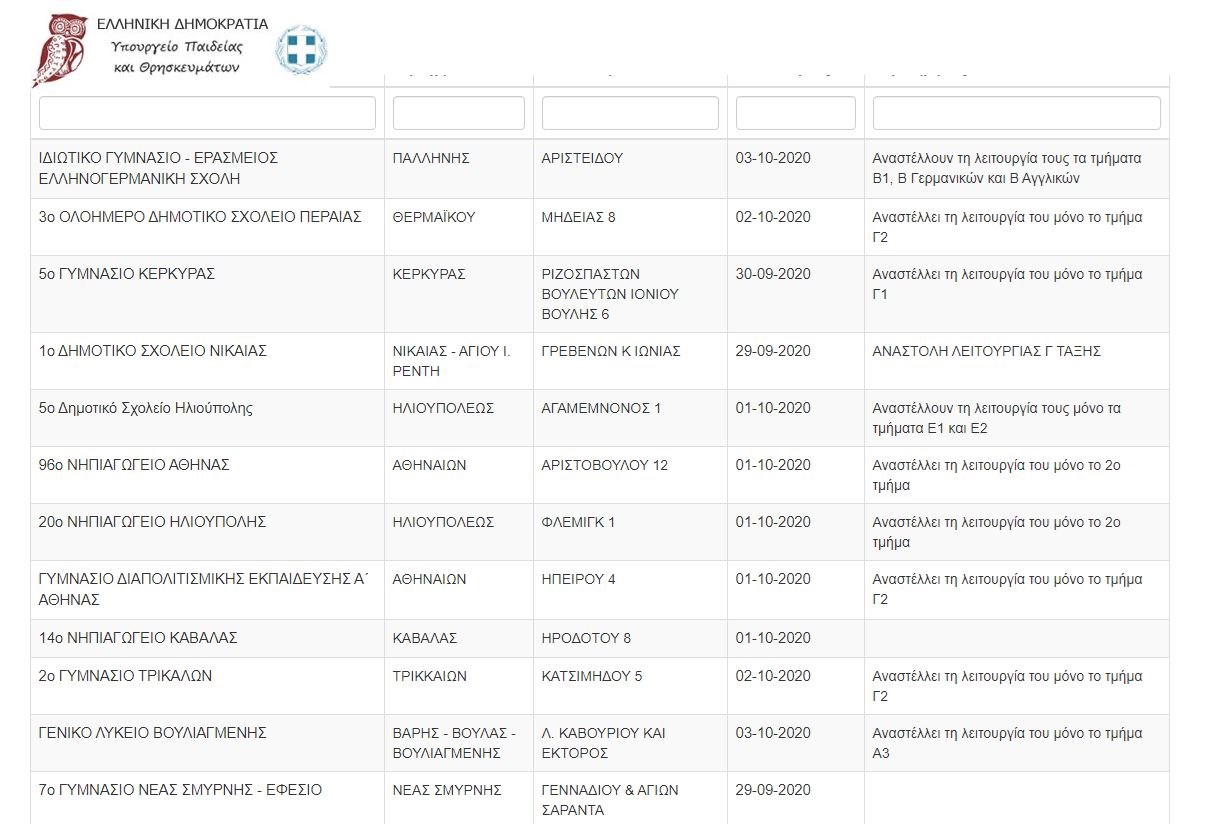Viewport: 1230px width, 824px height.
Task: Click the 2ο ΓΥΜΝΑΣΙΟ ΤΡΙΚΑΛΩΝ entry
Action: point(125,676)
